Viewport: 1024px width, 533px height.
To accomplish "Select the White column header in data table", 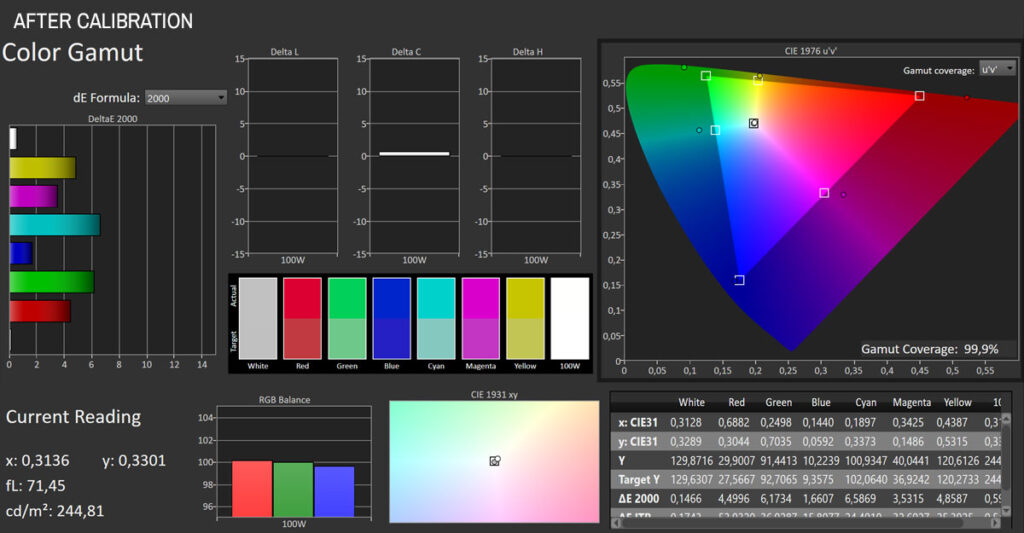I will pos(691,402).
